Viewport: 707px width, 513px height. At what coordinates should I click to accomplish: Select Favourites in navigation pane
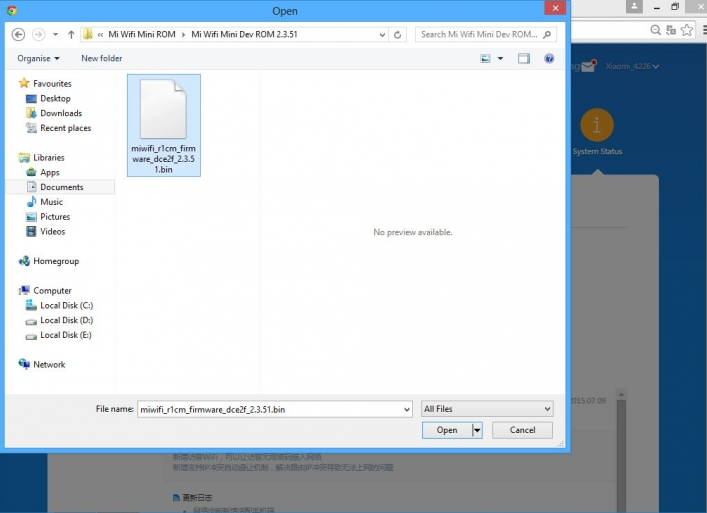[45, 83]
